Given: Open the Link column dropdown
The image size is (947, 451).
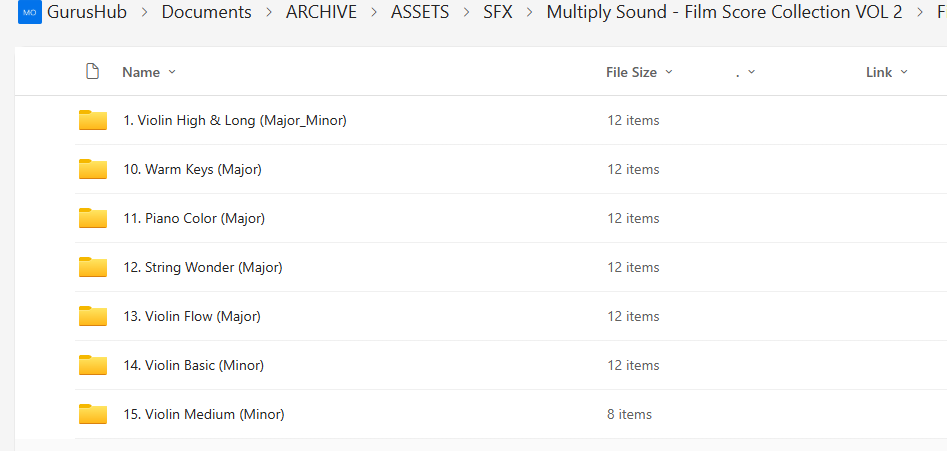Looking at the screenshot, I should pos(904,72).
